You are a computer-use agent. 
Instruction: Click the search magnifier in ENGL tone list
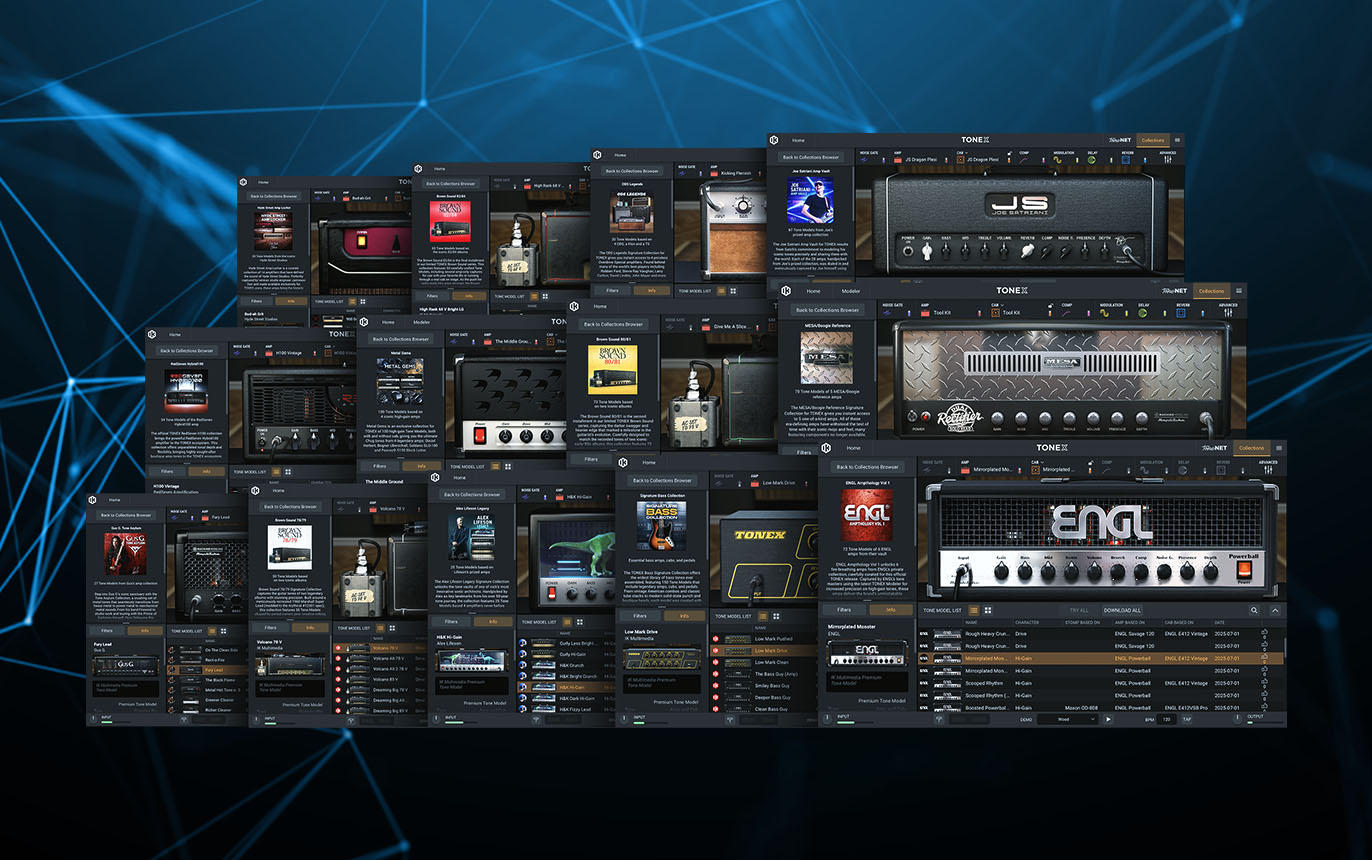coord(1255,610)
